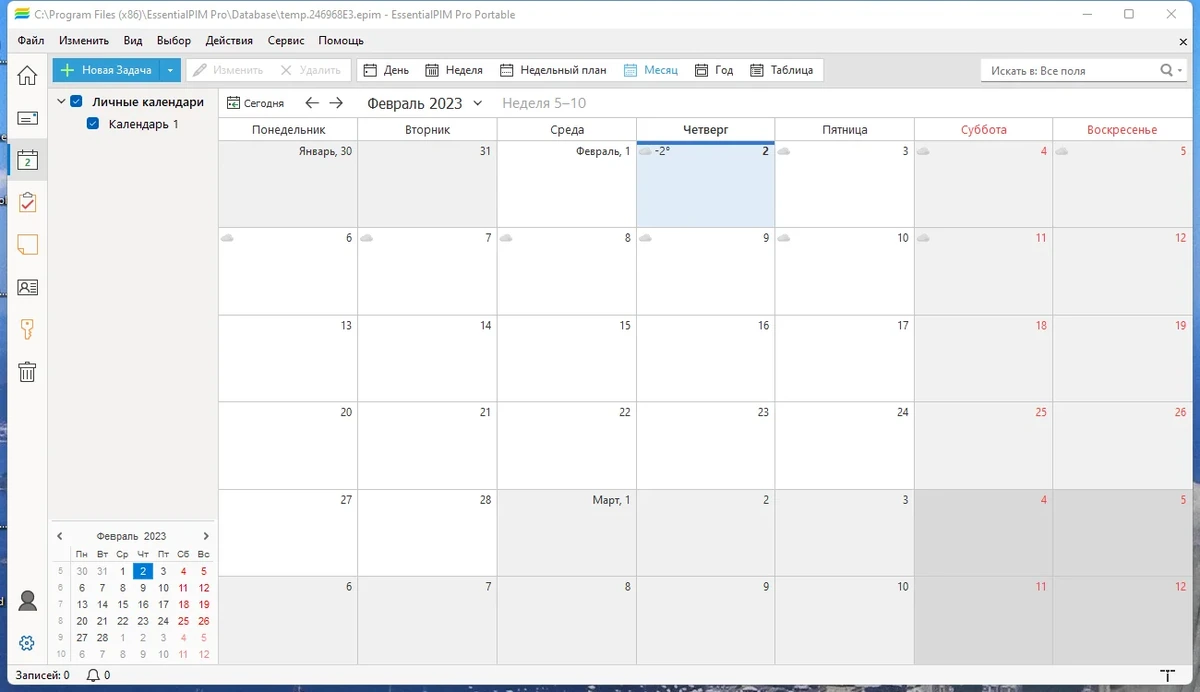The height and width of the screenshot is (692, 1200).
Task: Switch to Недельный план view
Action: coord(553,70)
